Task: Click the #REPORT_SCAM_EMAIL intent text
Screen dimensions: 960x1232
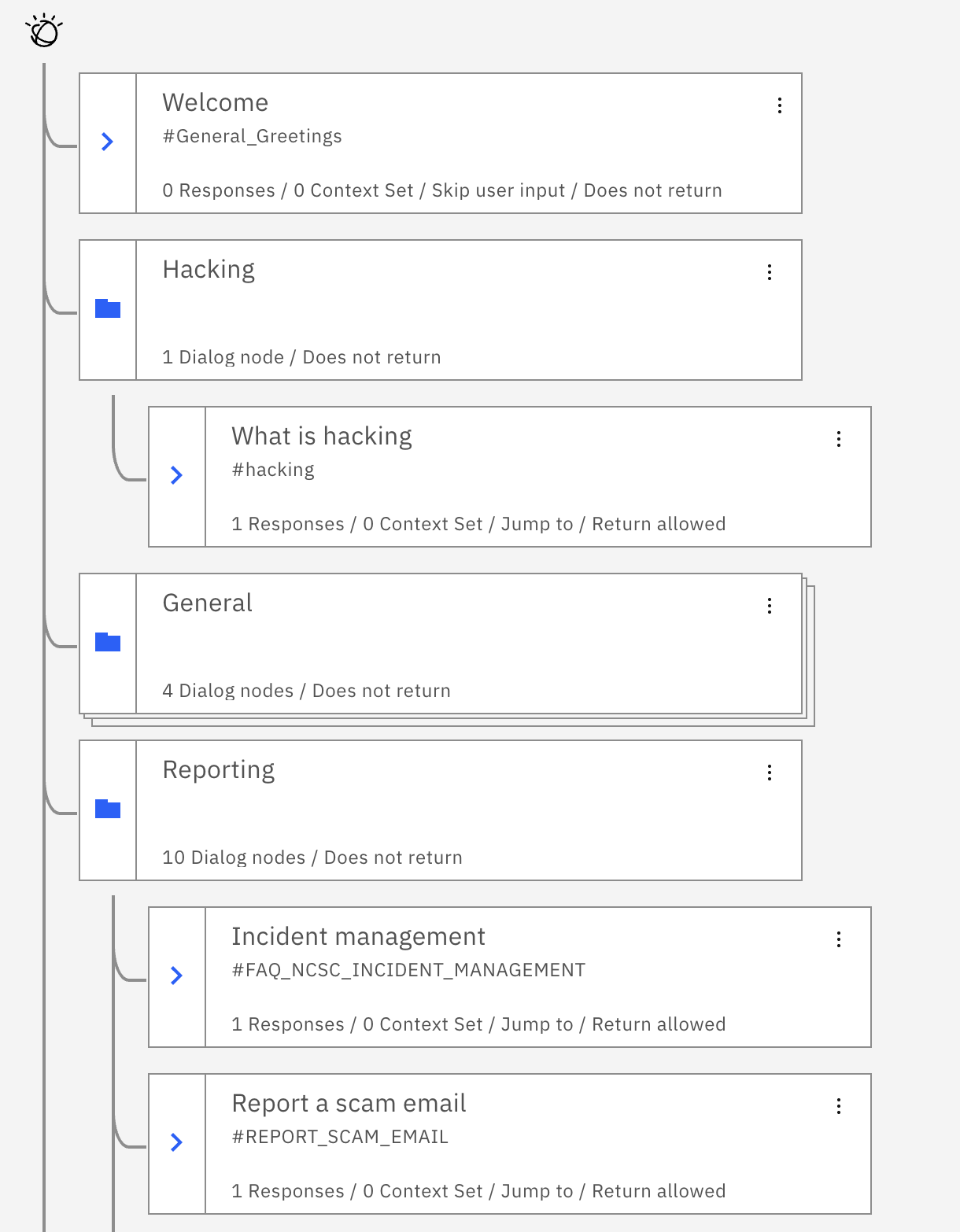Action: pos(340,1137)
